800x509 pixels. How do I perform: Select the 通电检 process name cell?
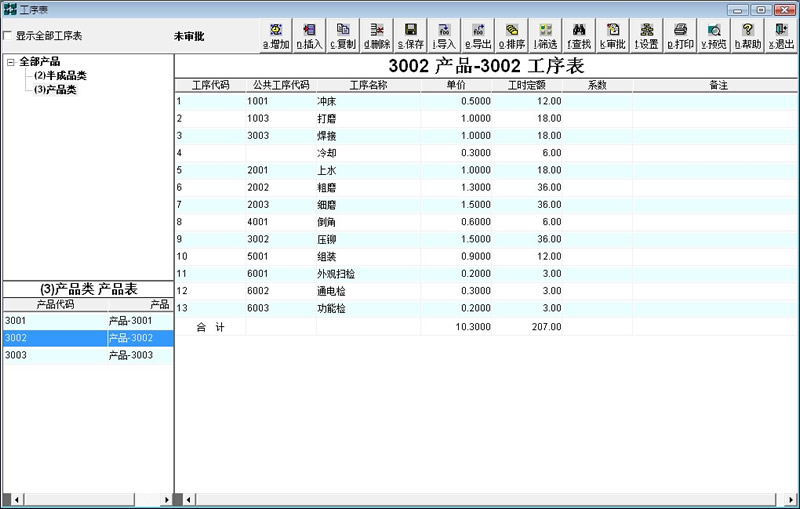(368, 291)
